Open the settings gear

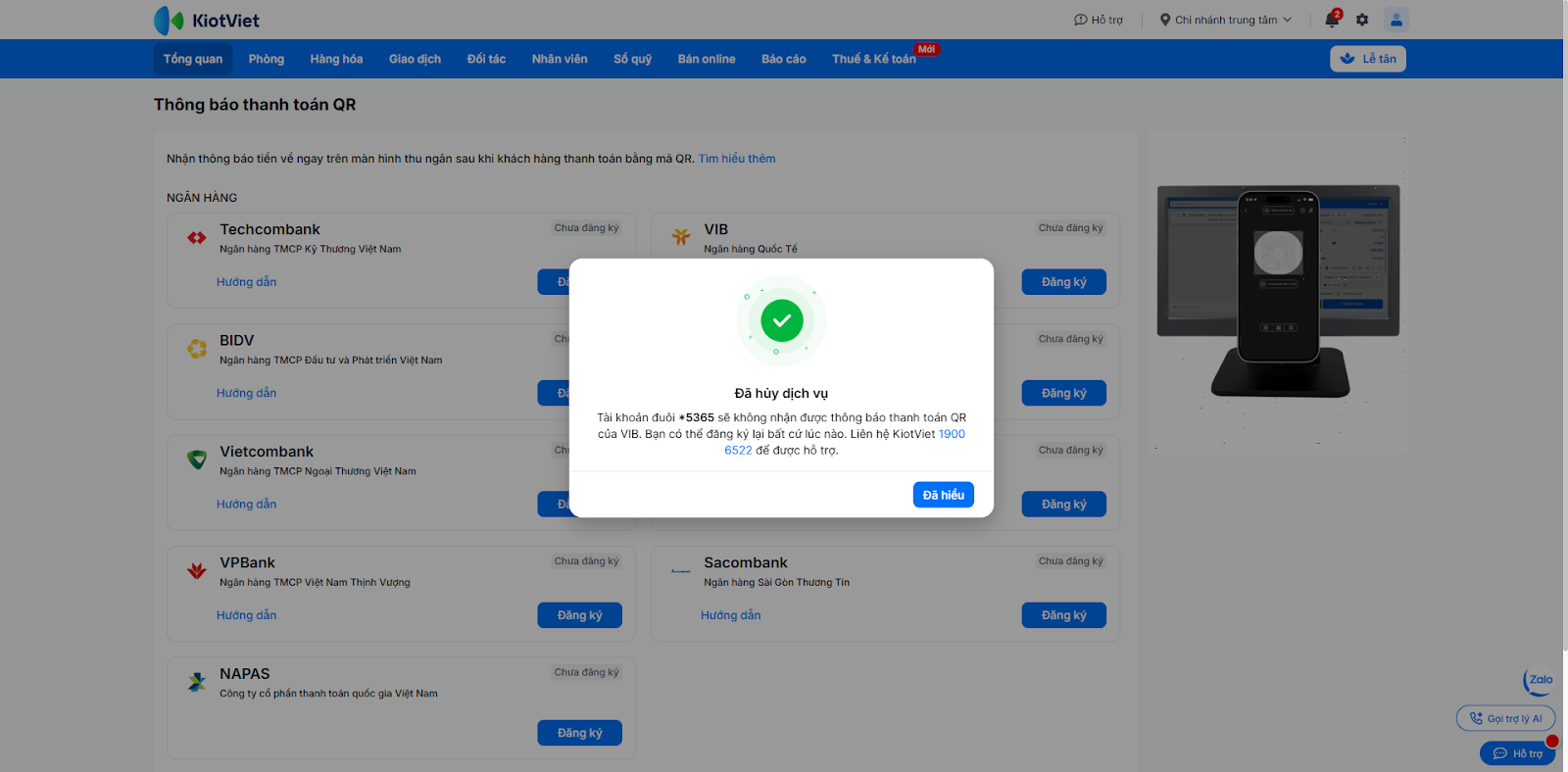pos(1362,20)
